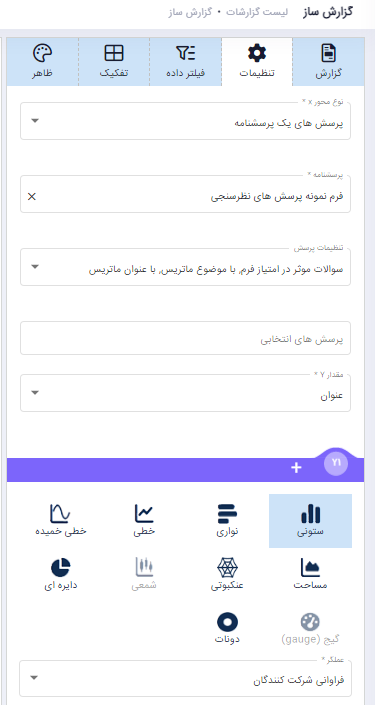This screenshot has width=375, height=705.
Task: Expand the operator (عملگر) dropdown
Action: (x=185, y=678)
